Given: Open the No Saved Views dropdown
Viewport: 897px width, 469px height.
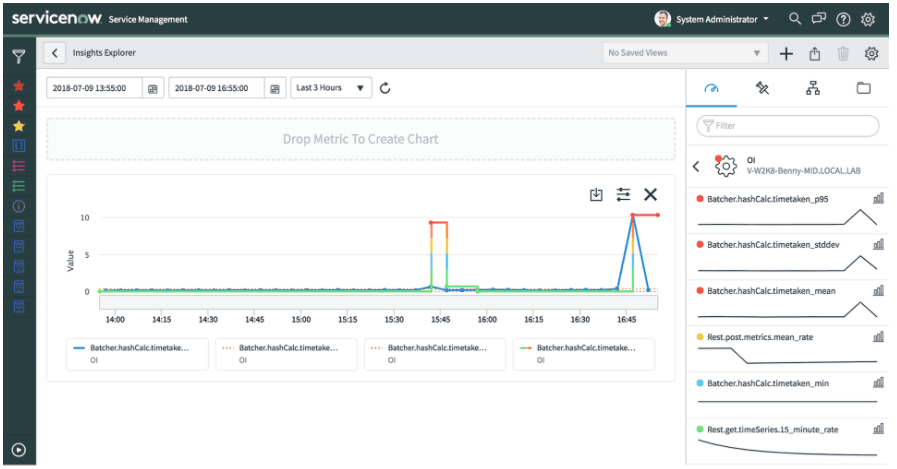Looking at the screenshot, I should point(684,53).
